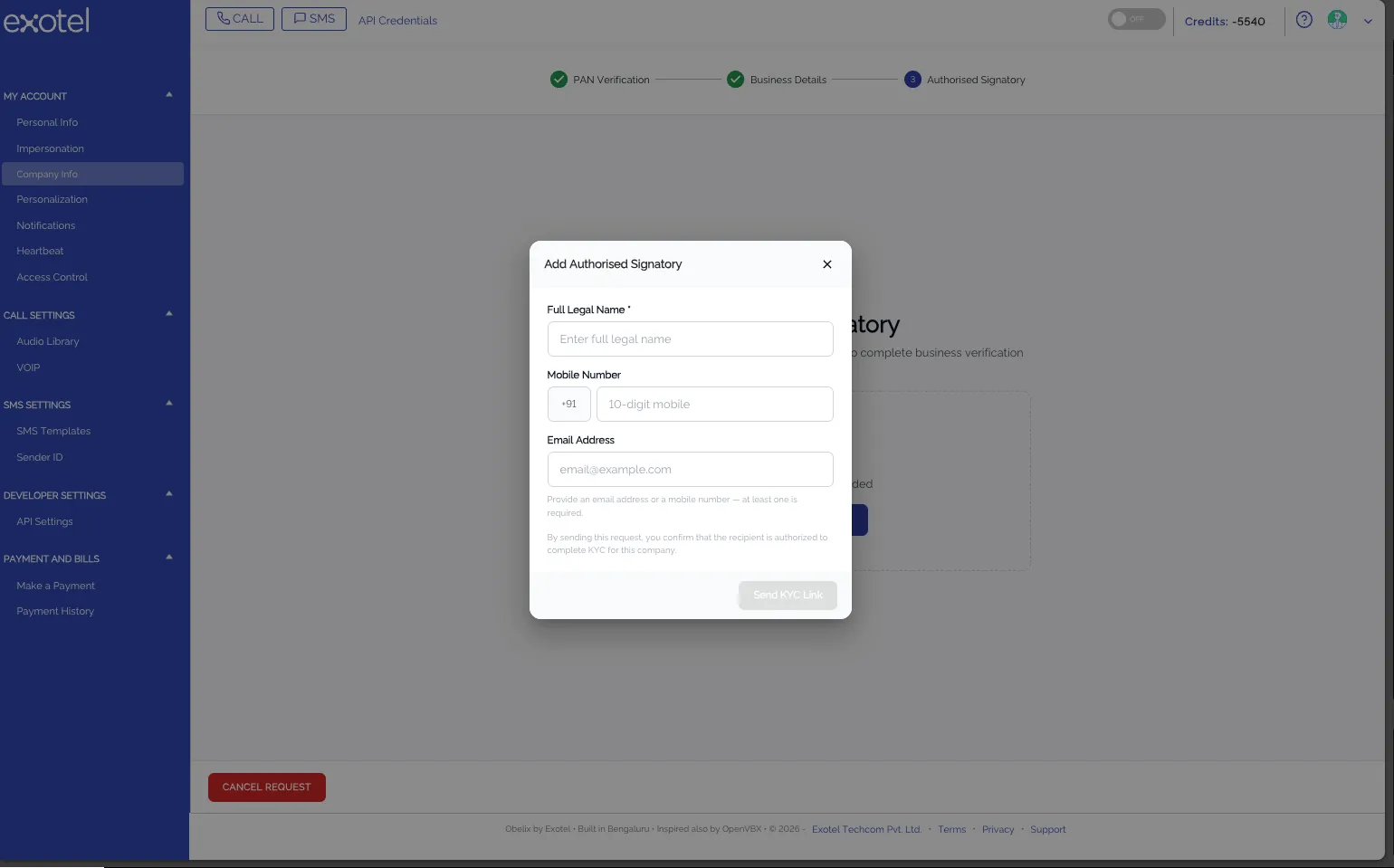1394x868 pixels.
Task: Open Access Control in sidebar
Action: (x=52, y=277)
